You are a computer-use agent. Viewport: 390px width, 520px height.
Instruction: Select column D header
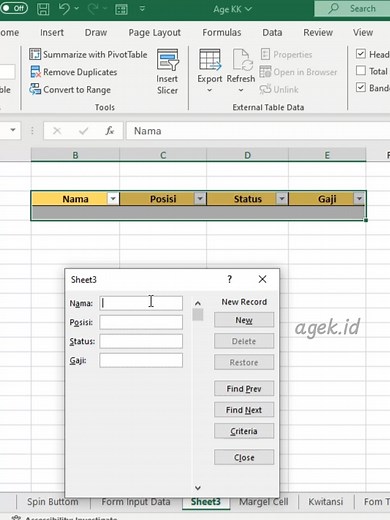click(247, 155)
